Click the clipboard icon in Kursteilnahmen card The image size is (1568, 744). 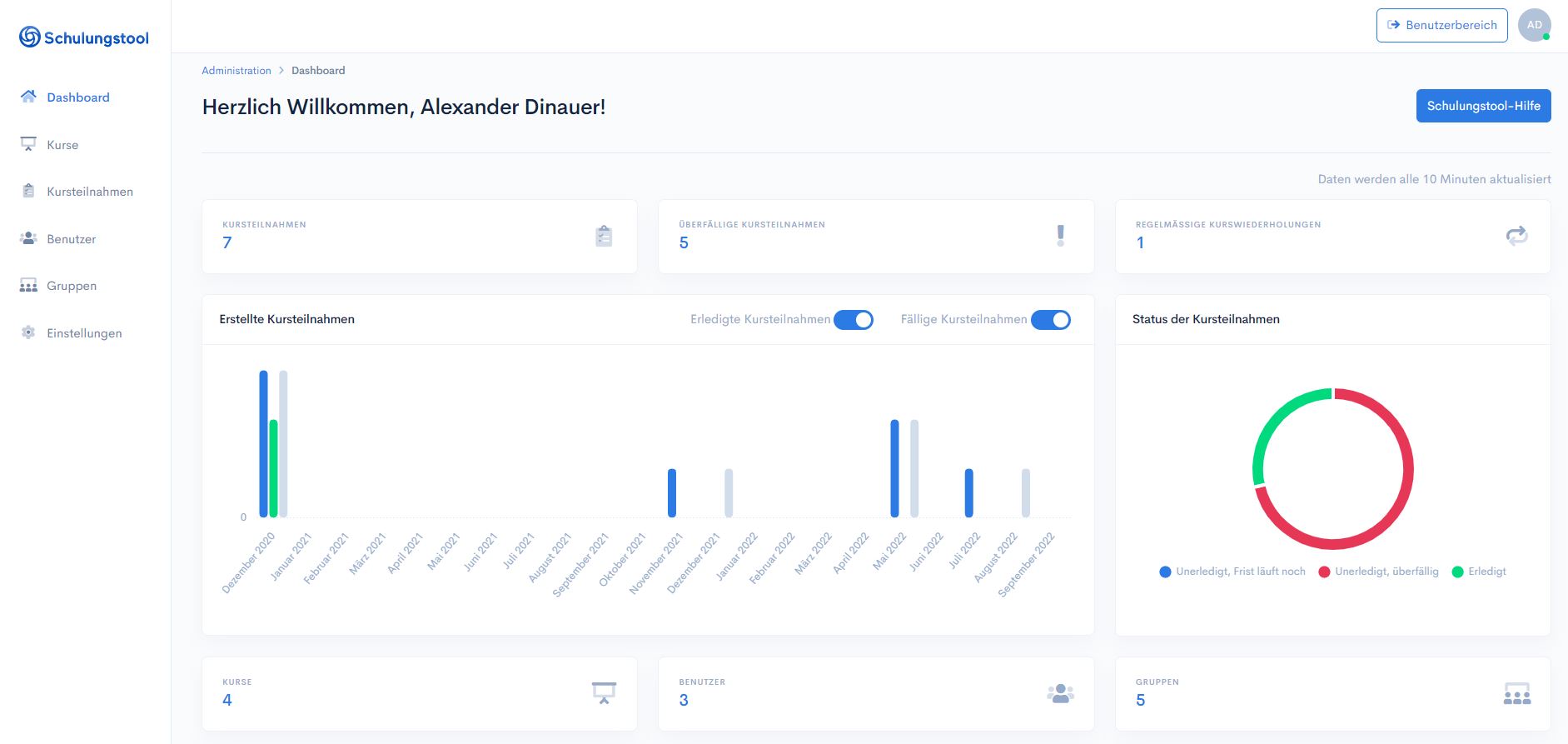pos(605,237)
